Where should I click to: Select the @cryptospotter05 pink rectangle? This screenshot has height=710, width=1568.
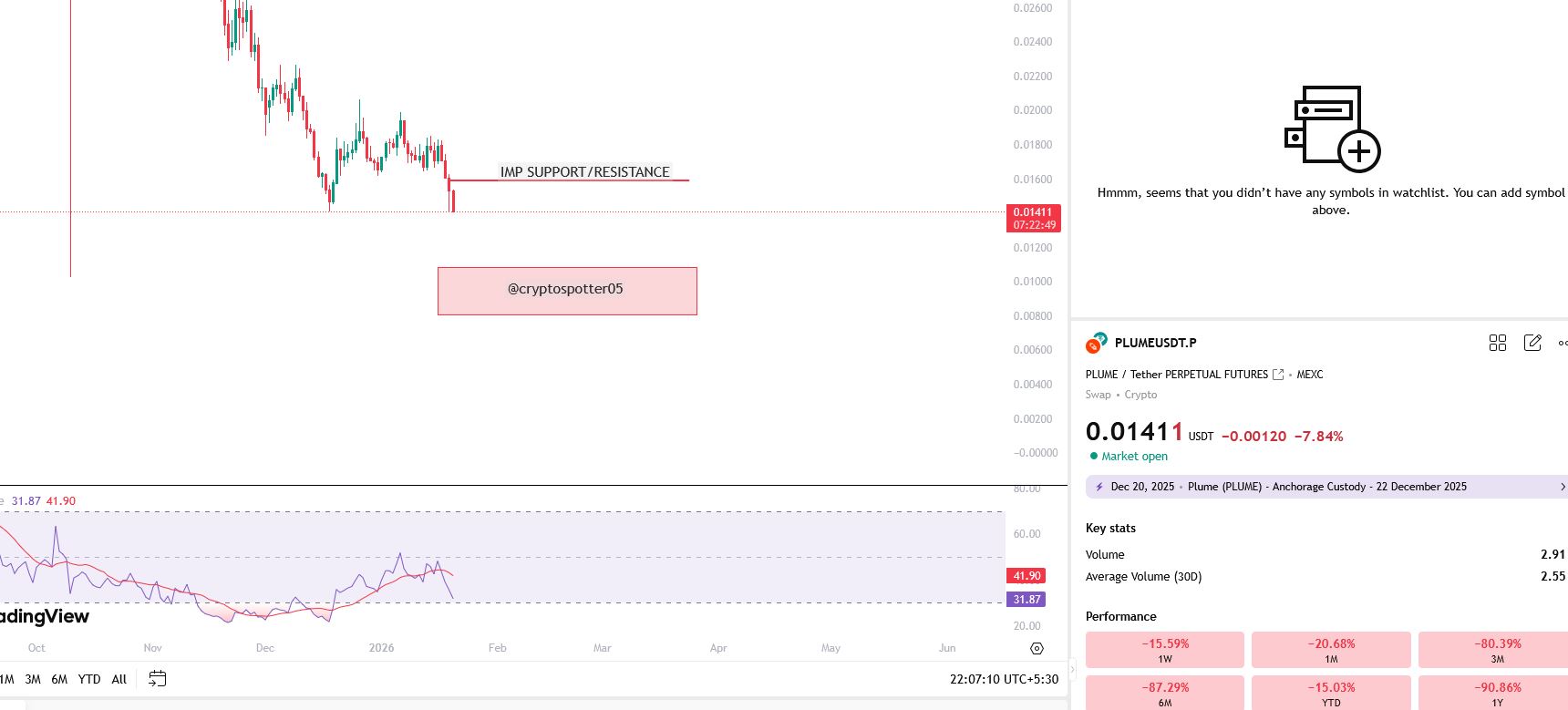tap(567, 291)
